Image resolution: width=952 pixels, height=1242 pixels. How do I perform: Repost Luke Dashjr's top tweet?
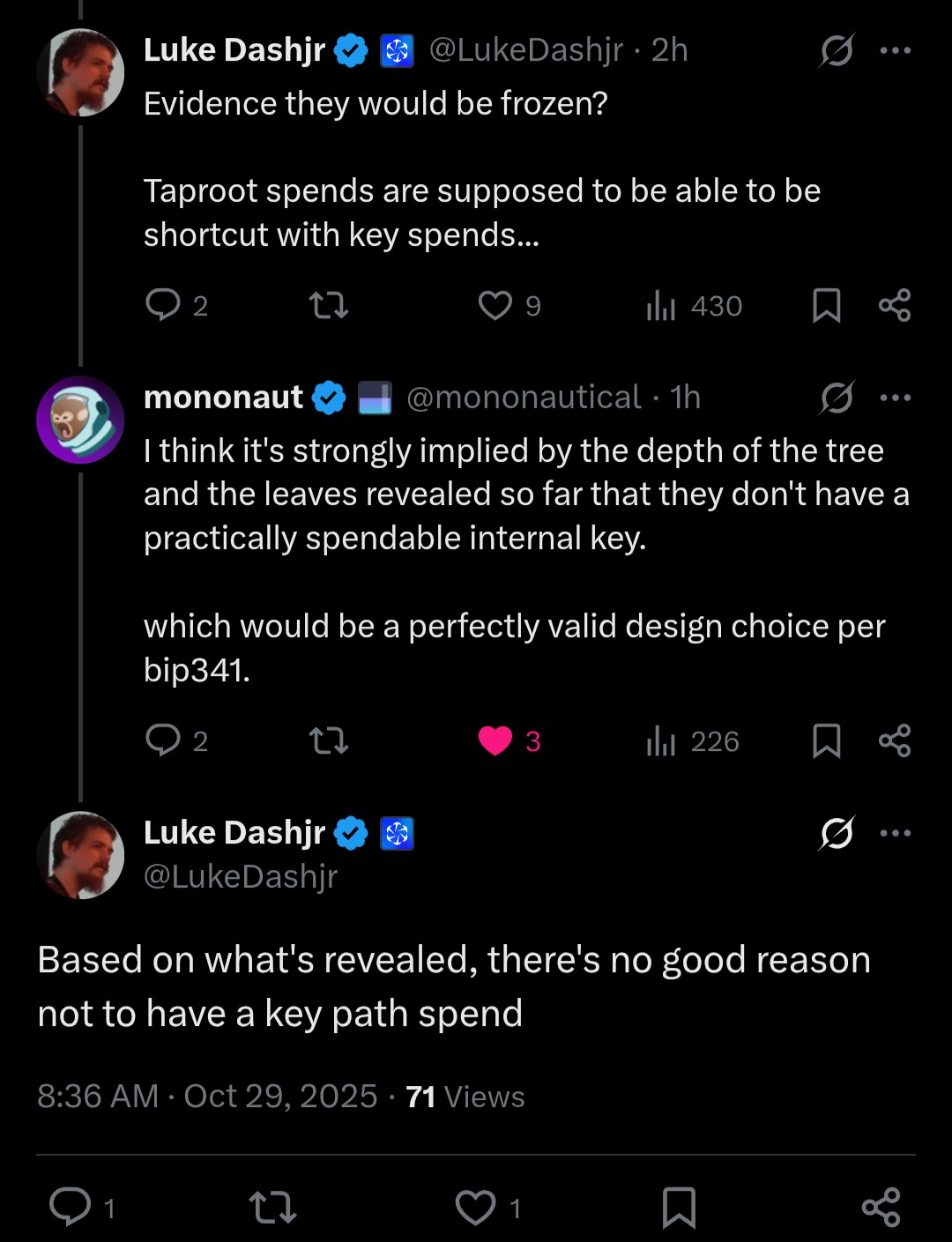[329, 305]
